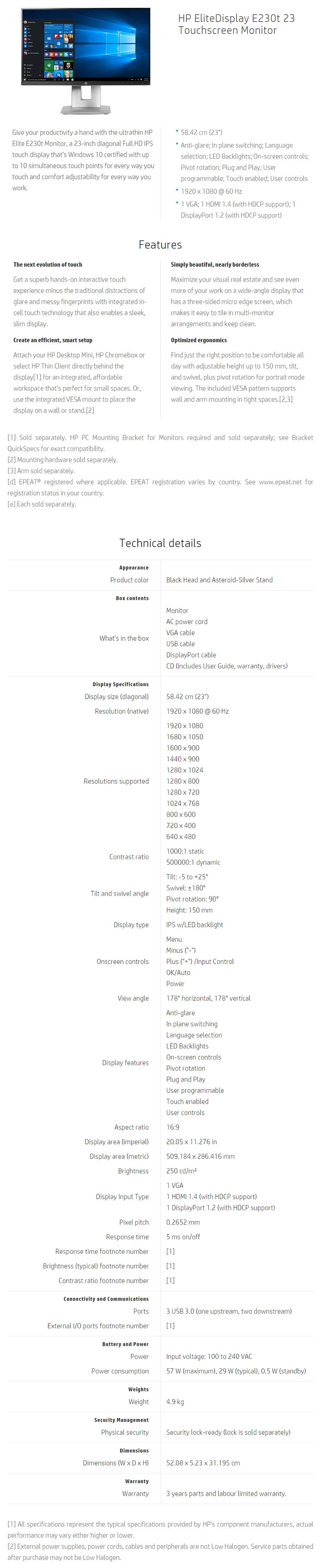Screen dimensions: 321x1568
Task: Click the "Pixel pitch" specification label
Action: [134, 1222]
